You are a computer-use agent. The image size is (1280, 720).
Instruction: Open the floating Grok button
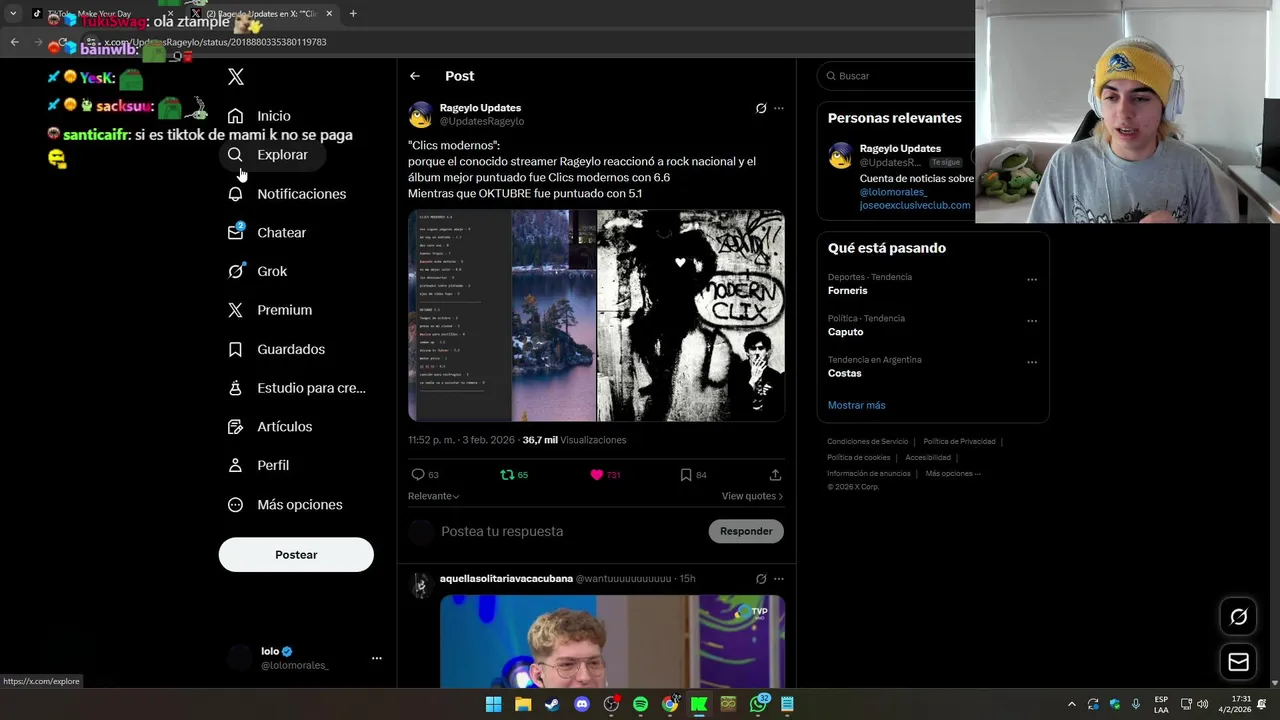coord(1238,617)
